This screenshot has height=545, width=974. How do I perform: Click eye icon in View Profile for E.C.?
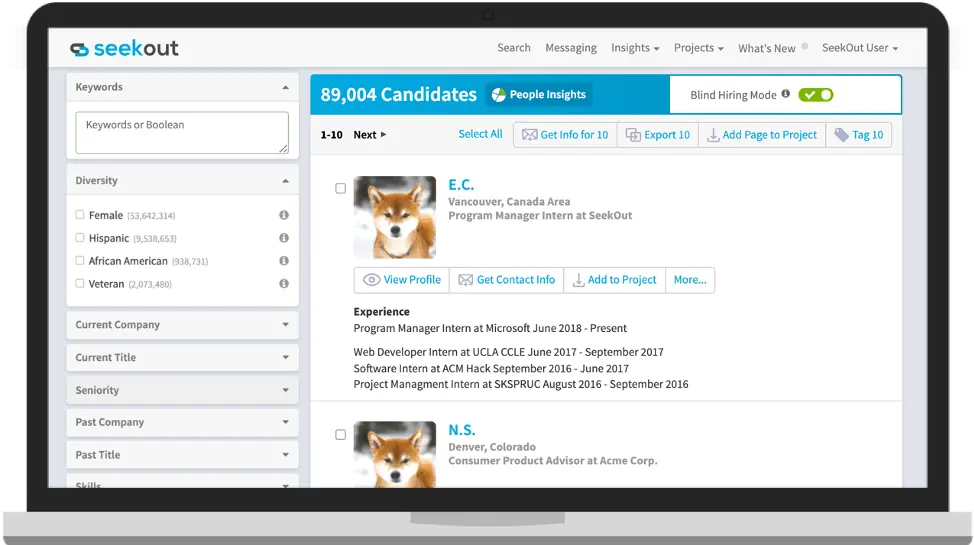[x=371, y=280]
